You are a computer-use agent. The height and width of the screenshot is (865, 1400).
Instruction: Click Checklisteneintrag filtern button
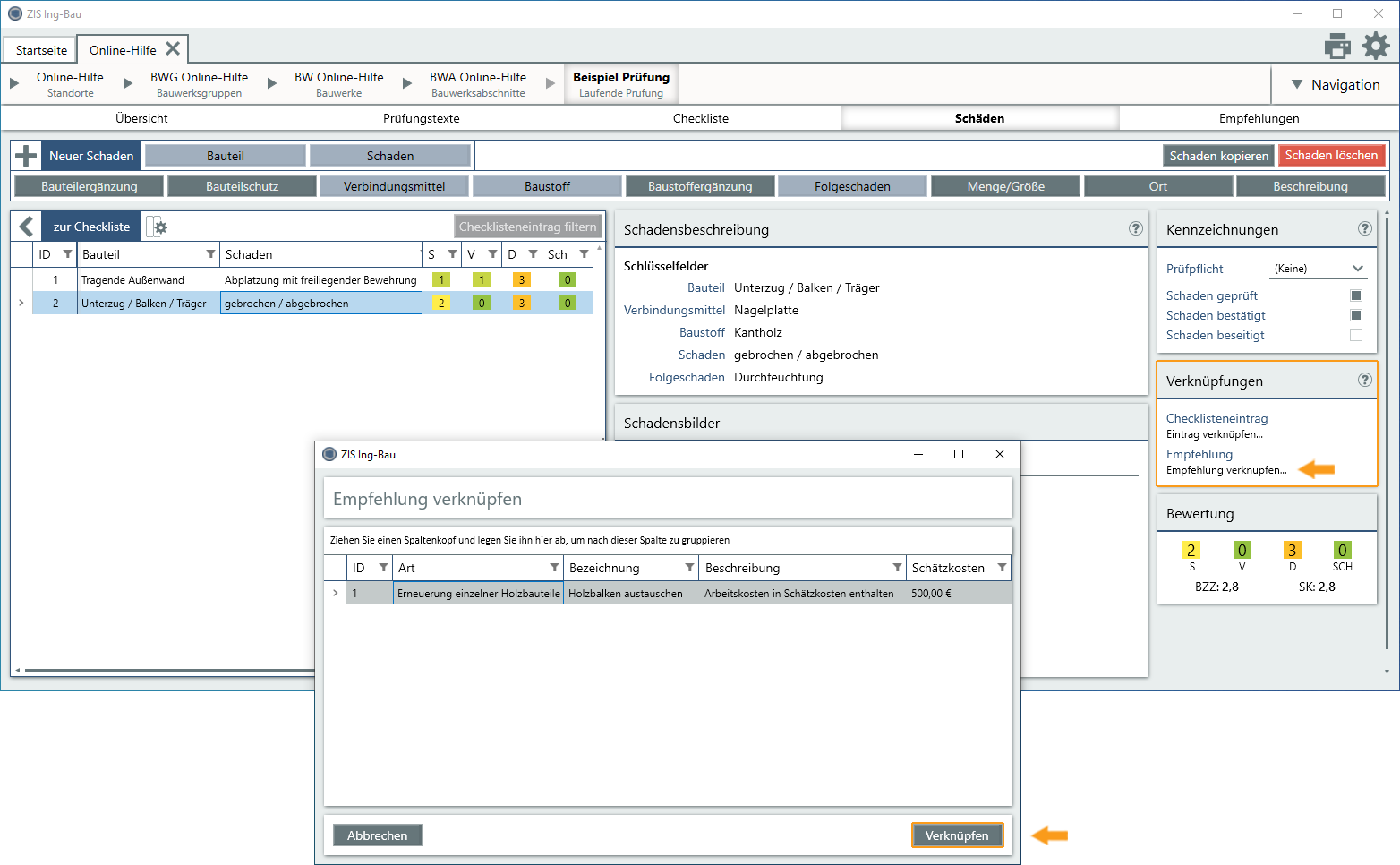point(528,227)
